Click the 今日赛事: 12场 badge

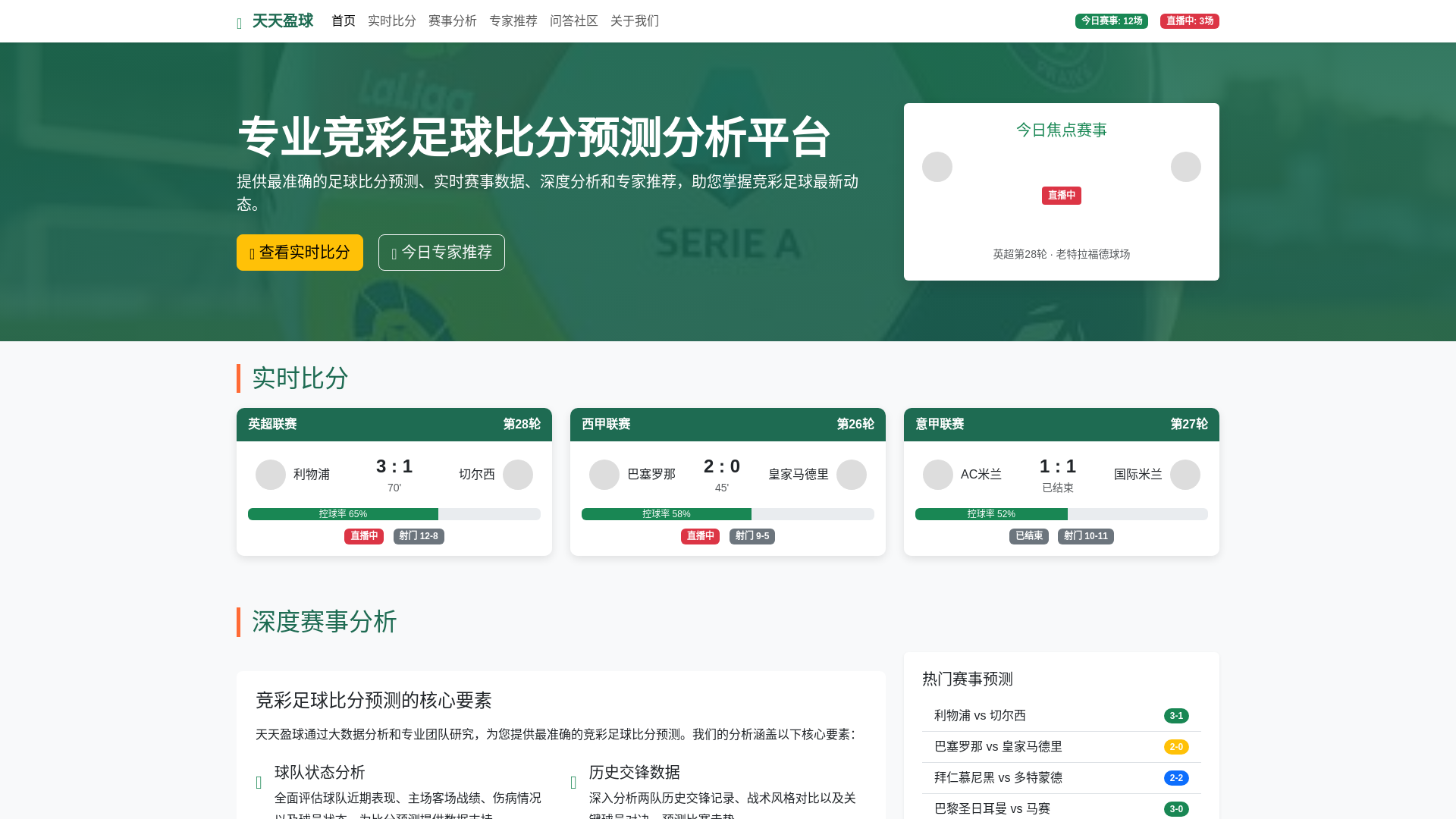[x=1112, y=21]
